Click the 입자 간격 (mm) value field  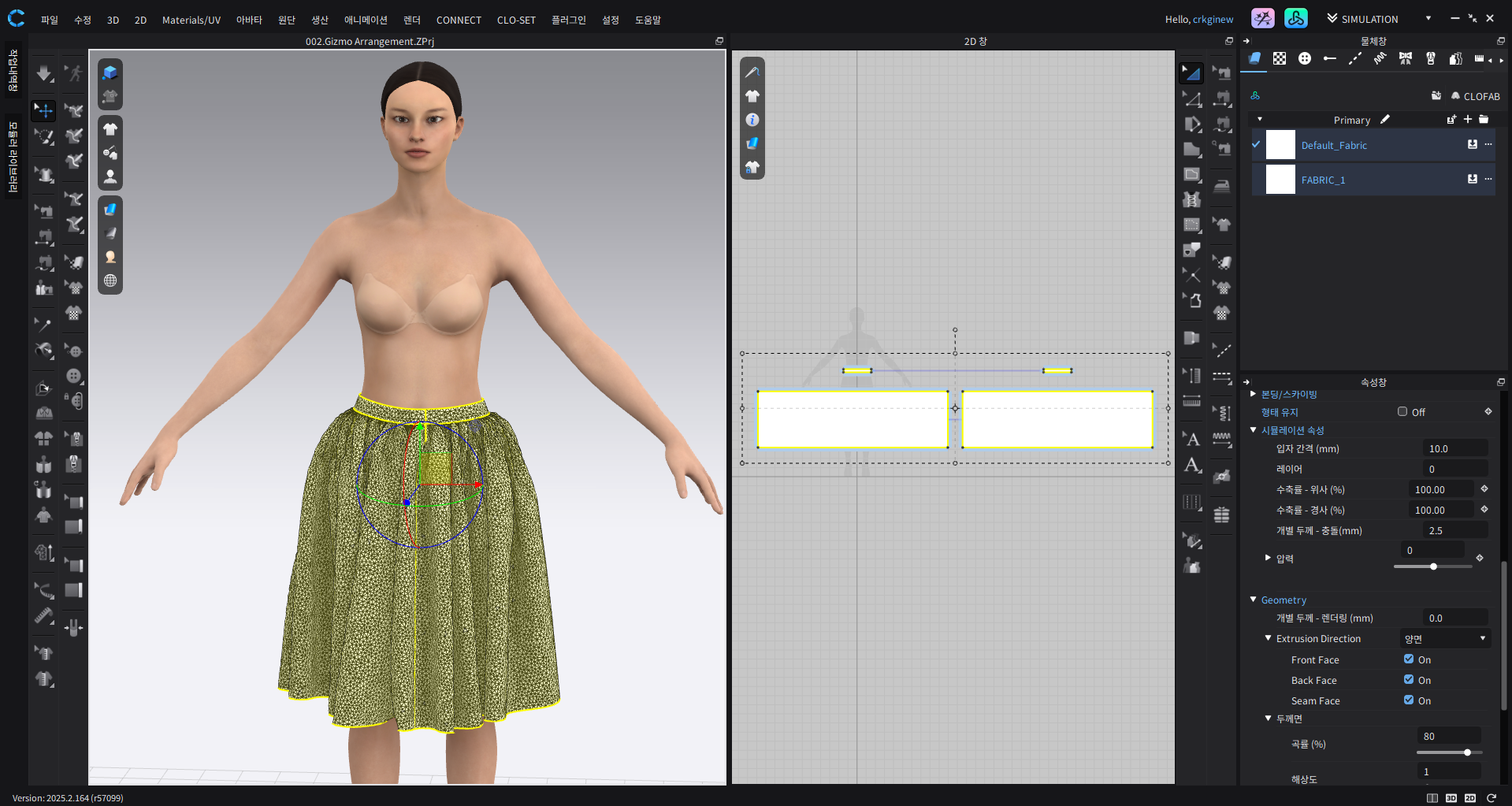pyautogui.click(x=1454, y=448)
